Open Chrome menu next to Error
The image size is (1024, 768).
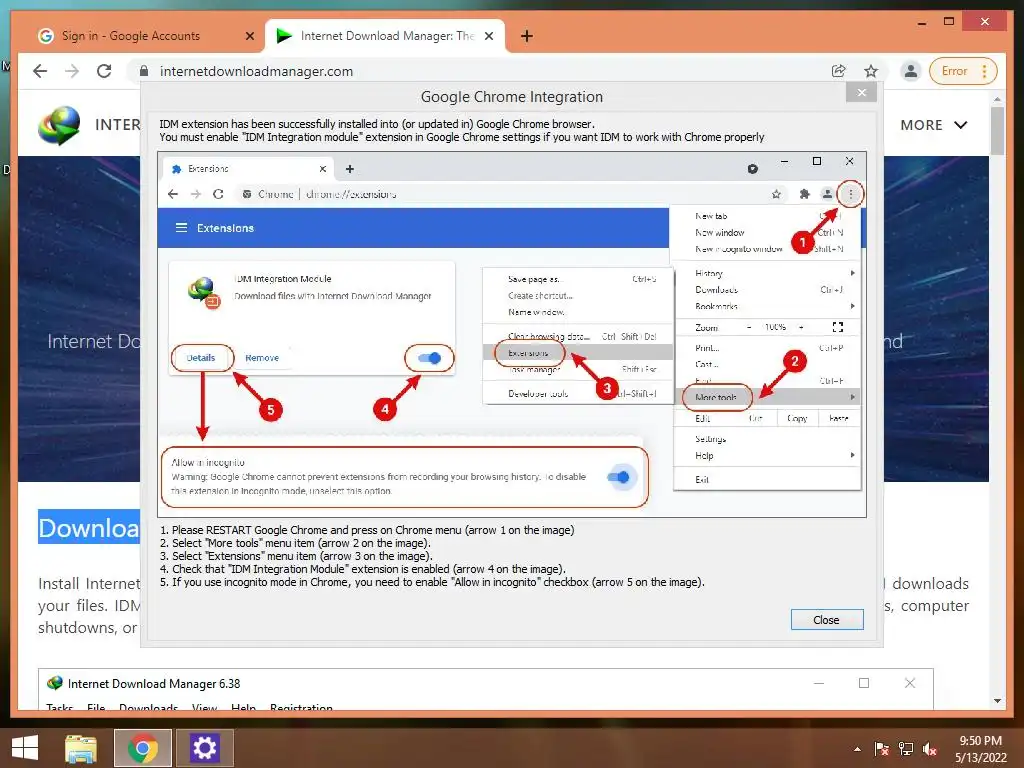coord(985,71)
